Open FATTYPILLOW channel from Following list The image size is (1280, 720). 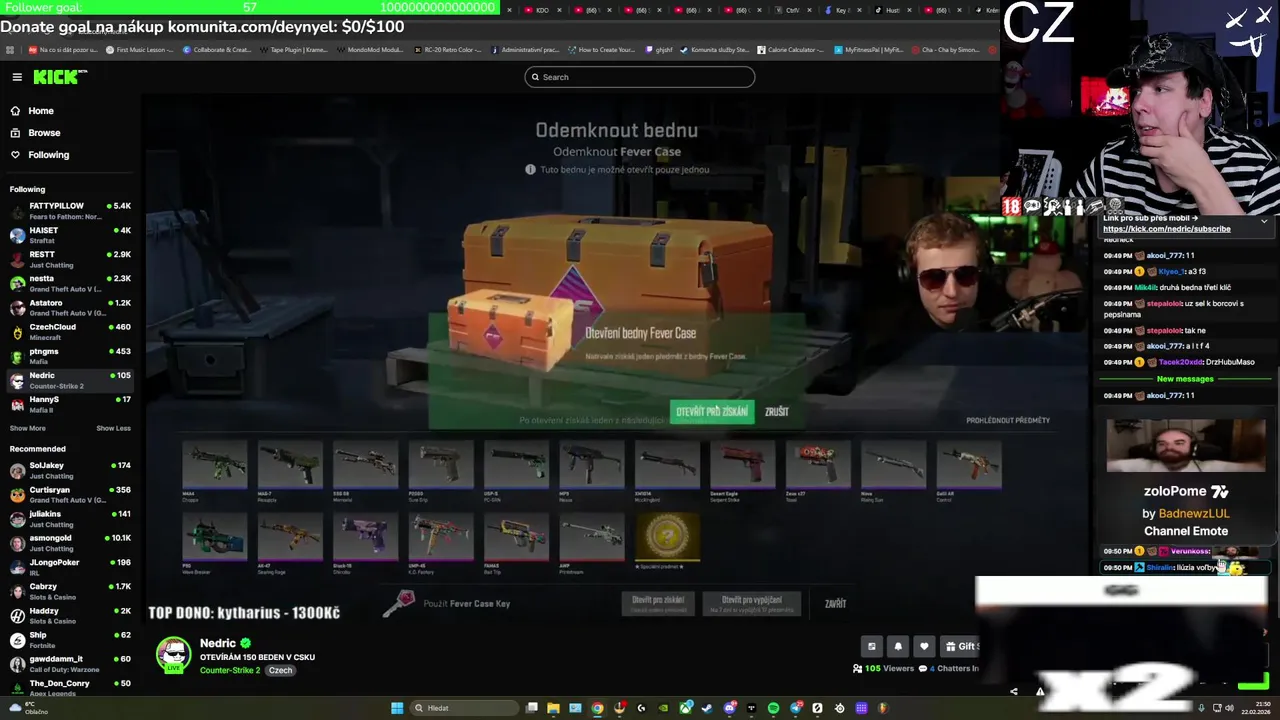(70, 211)
